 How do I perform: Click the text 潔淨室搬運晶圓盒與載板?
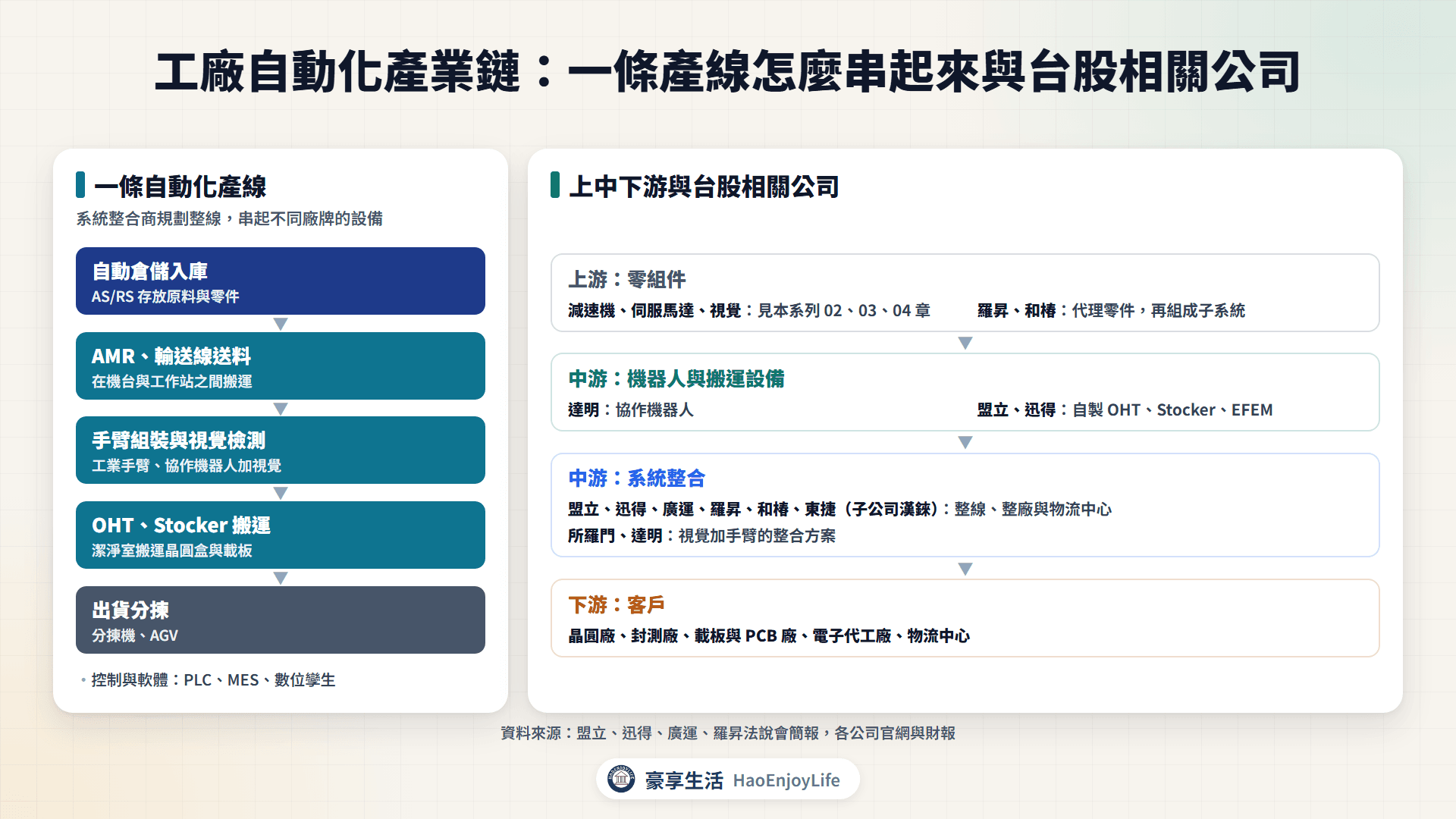point(172,551)
